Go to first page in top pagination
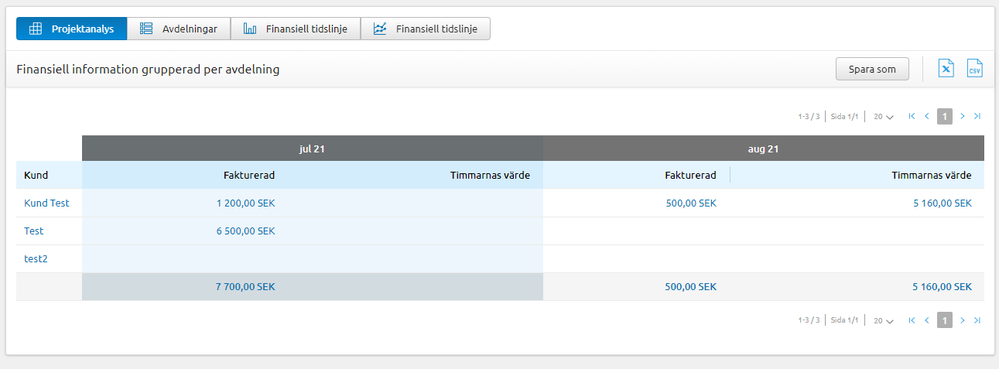This screenshot has height=369, width=999. 912,116
